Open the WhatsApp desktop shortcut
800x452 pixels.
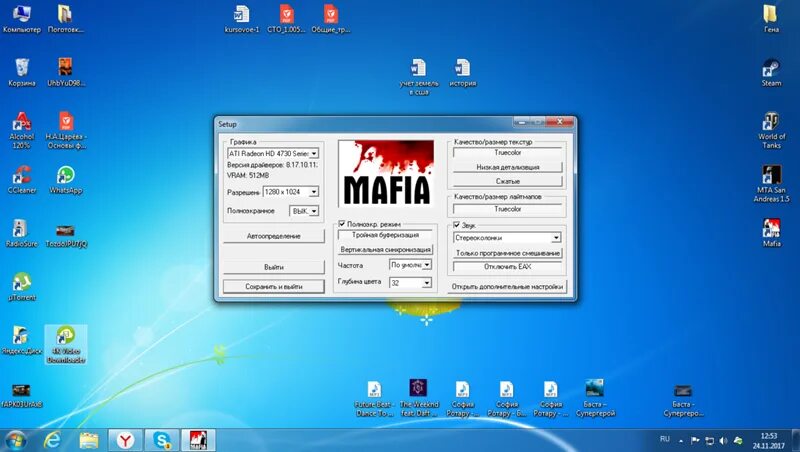(65, 180)
